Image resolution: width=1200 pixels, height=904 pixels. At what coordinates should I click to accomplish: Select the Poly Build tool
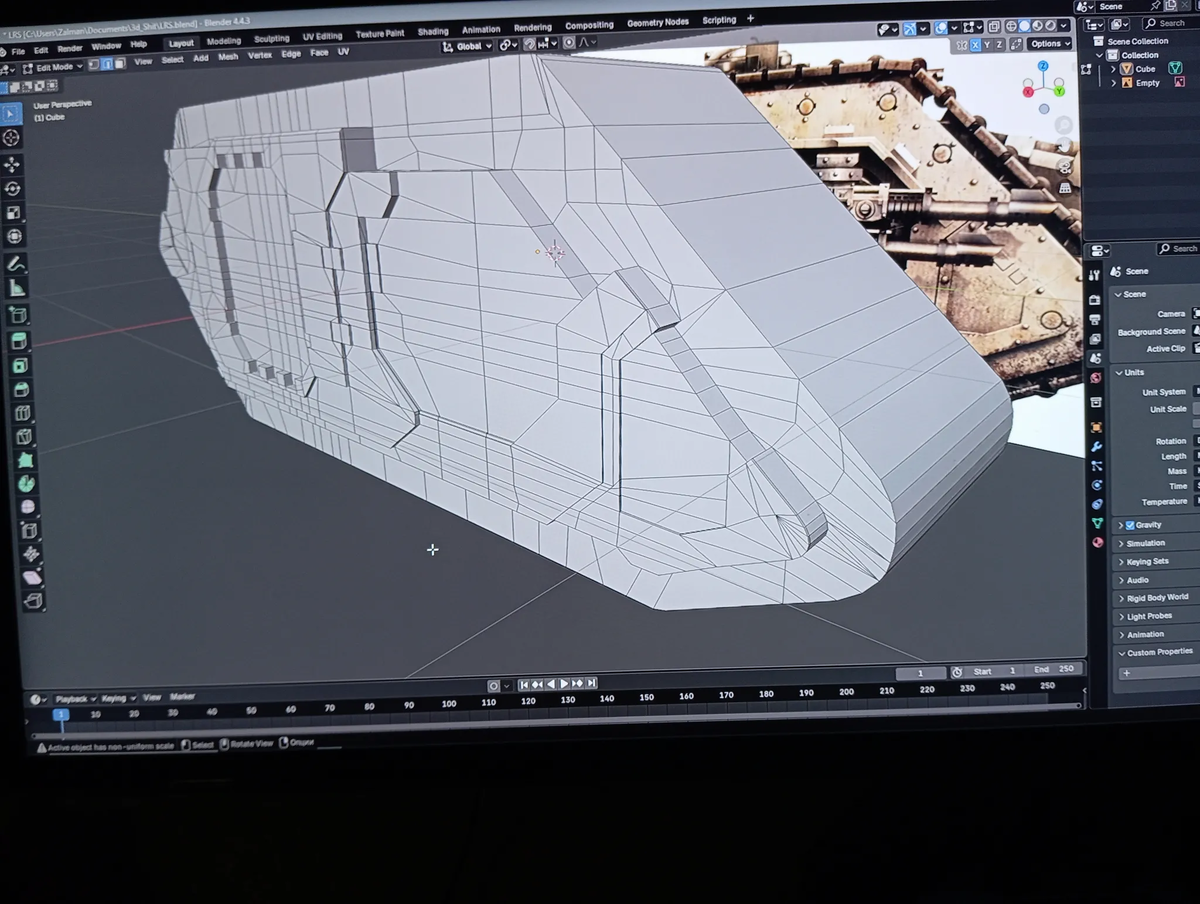click(26, 460)
